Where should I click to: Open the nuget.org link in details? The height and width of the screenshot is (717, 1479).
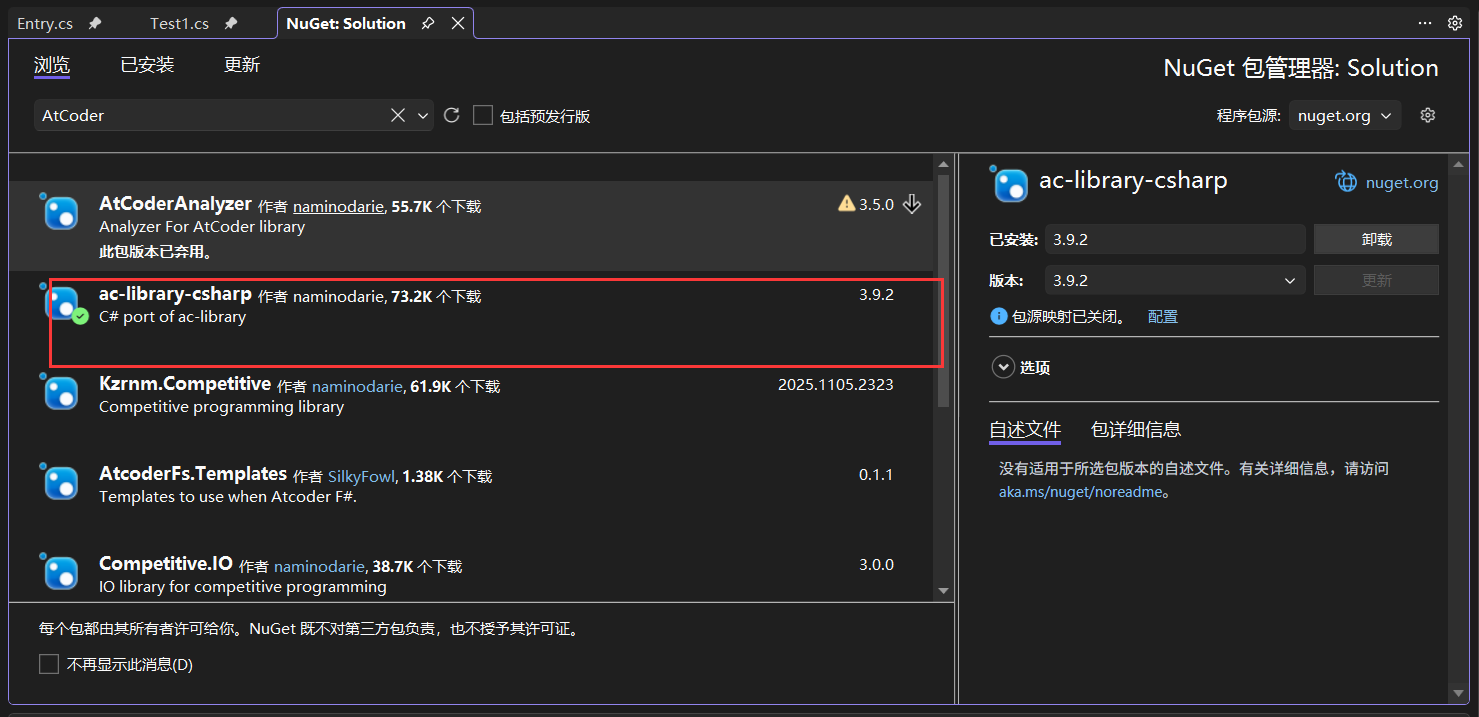1401,183
